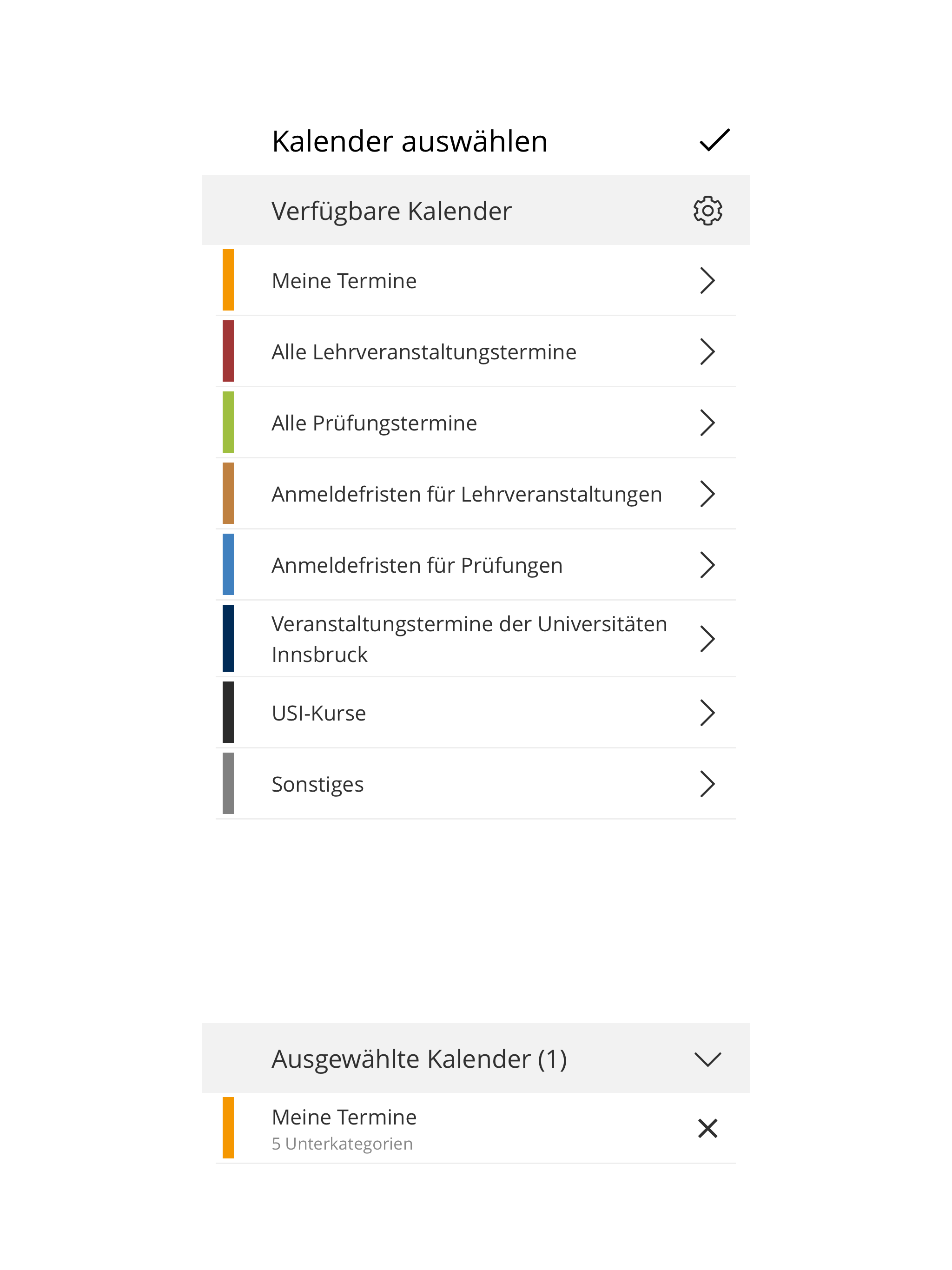Image resolution: width=952 pixels, height=1270 pixels.
Task: Open Alle Lehrveranstaltungstermine chevron
Action: tap(707, 352)
